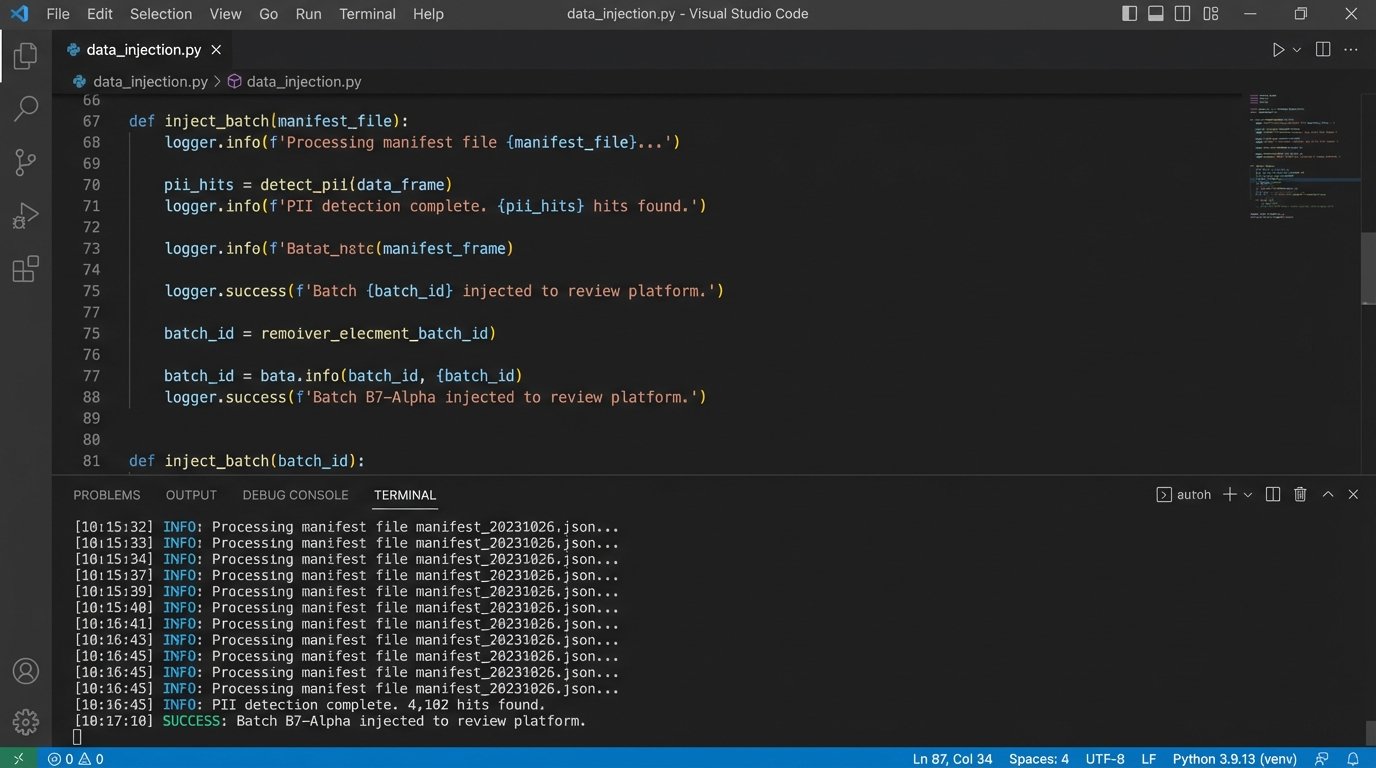Switch to the DEBUG CONSOLE tab
The height and width of the screenshot is (768, 1376).
(x=295, y=494)
